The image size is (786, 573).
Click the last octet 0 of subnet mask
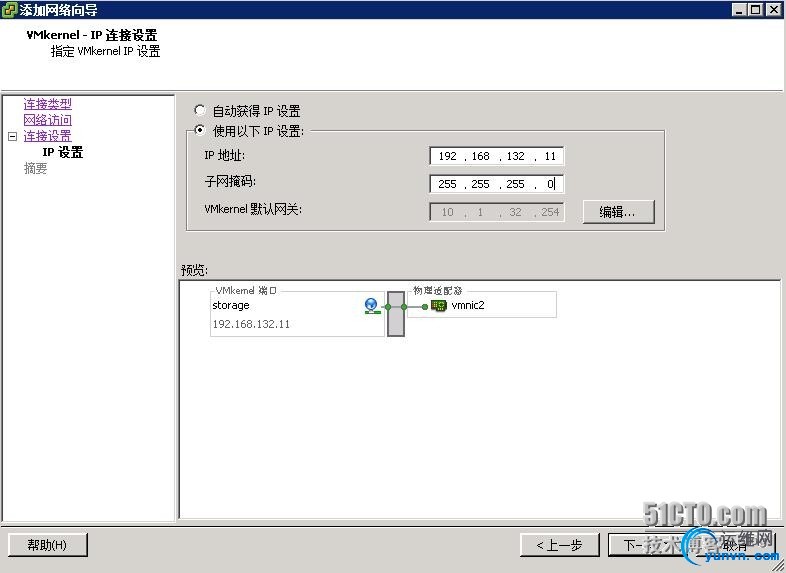tap(550, 184)
